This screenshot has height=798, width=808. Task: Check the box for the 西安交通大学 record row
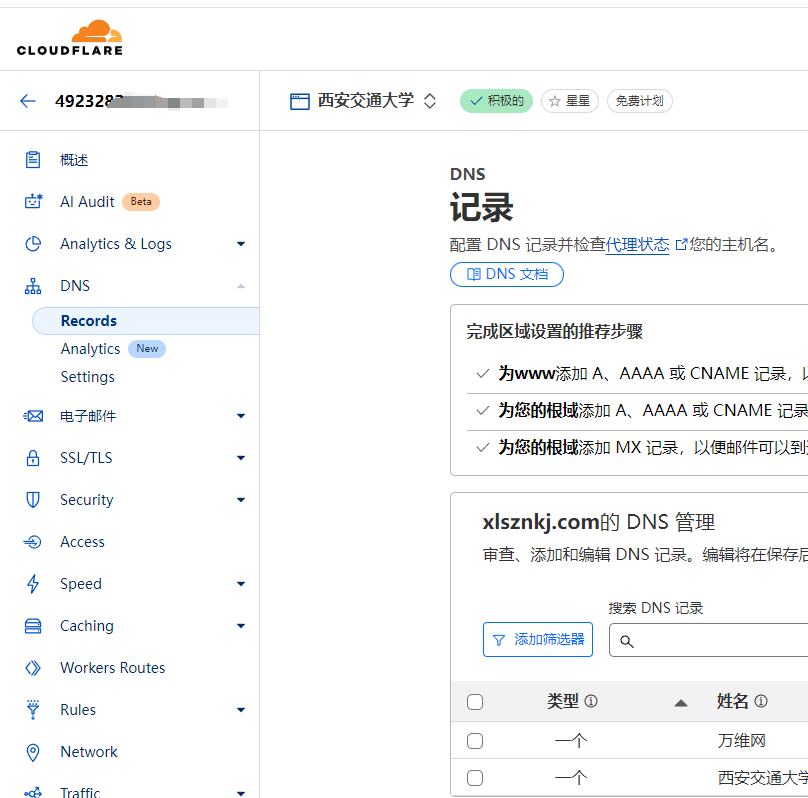pyautogui.click(x=475, y=777)
